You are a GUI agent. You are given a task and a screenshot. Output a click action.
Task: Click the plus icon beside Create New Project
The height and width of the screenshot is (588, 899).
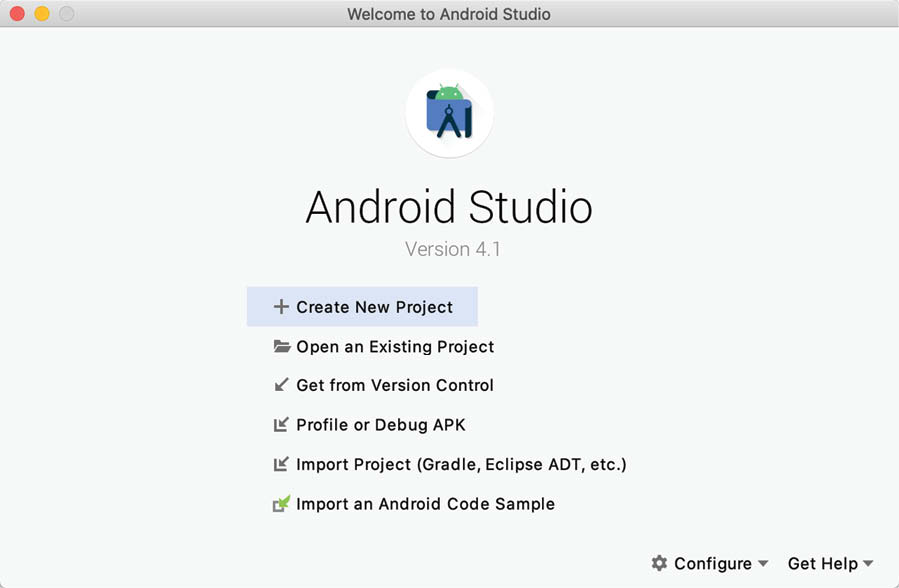(x=281, y=307)
